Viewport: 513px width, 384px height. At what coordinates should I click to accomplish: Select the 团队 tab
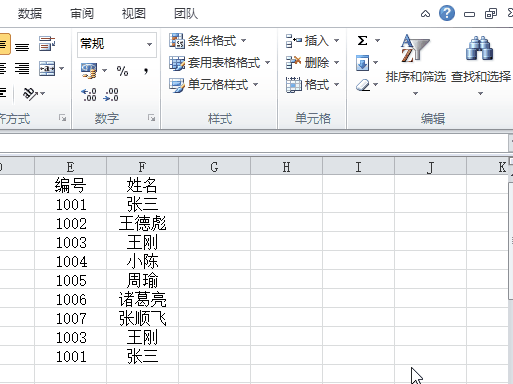pyautogui.click(x=186, y=14)
